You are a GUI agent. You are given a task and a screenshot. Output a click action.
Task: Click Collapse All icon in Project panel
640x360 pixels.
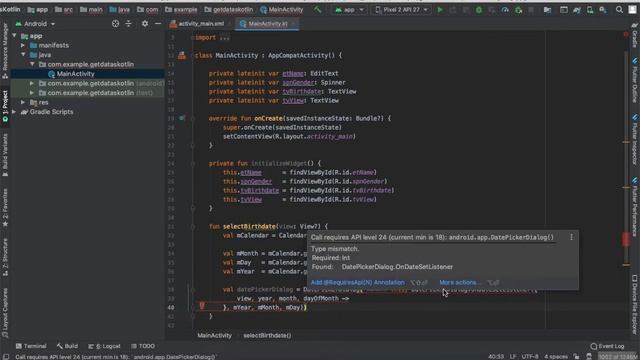point(129,24)
